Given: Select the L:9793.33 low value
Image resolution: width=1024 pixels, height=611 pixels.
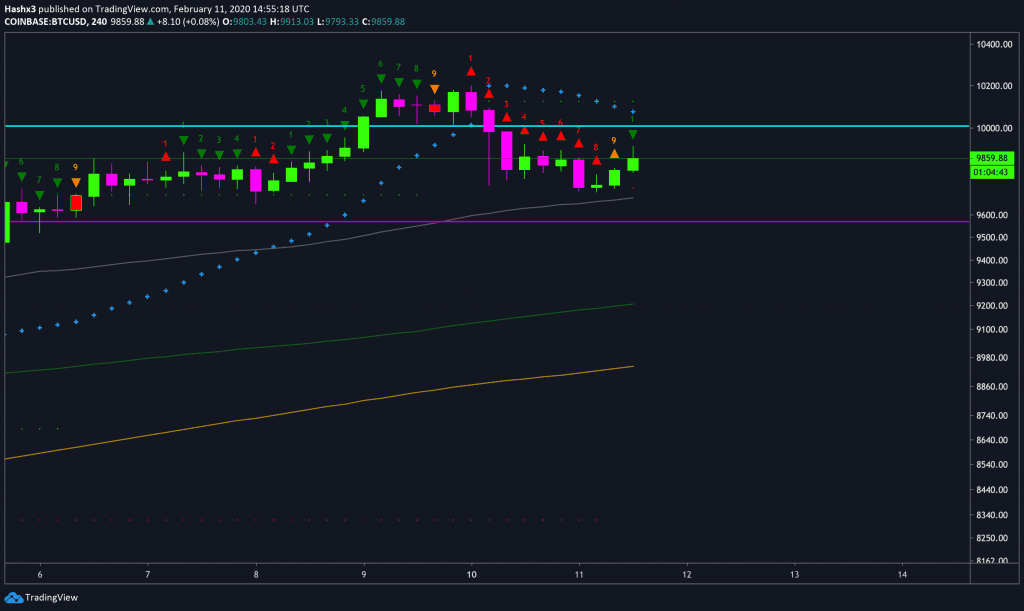Looking at the screenshot, I should point(338,22).
